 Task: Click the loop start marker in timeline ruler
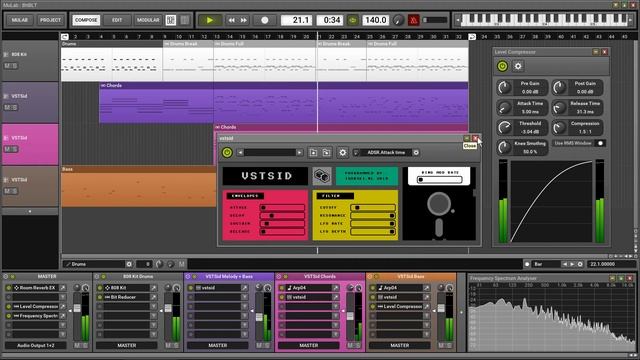click(x=64, y=37)
